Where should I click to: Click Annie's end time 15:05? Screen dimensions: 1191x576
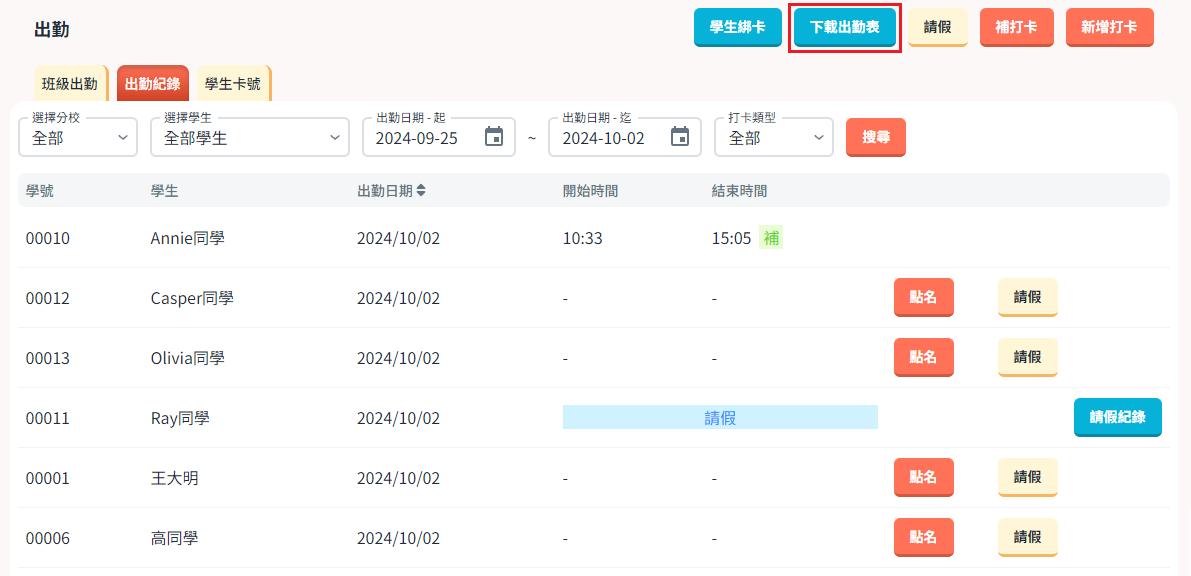pyautogui.click(x=731, y=239)
